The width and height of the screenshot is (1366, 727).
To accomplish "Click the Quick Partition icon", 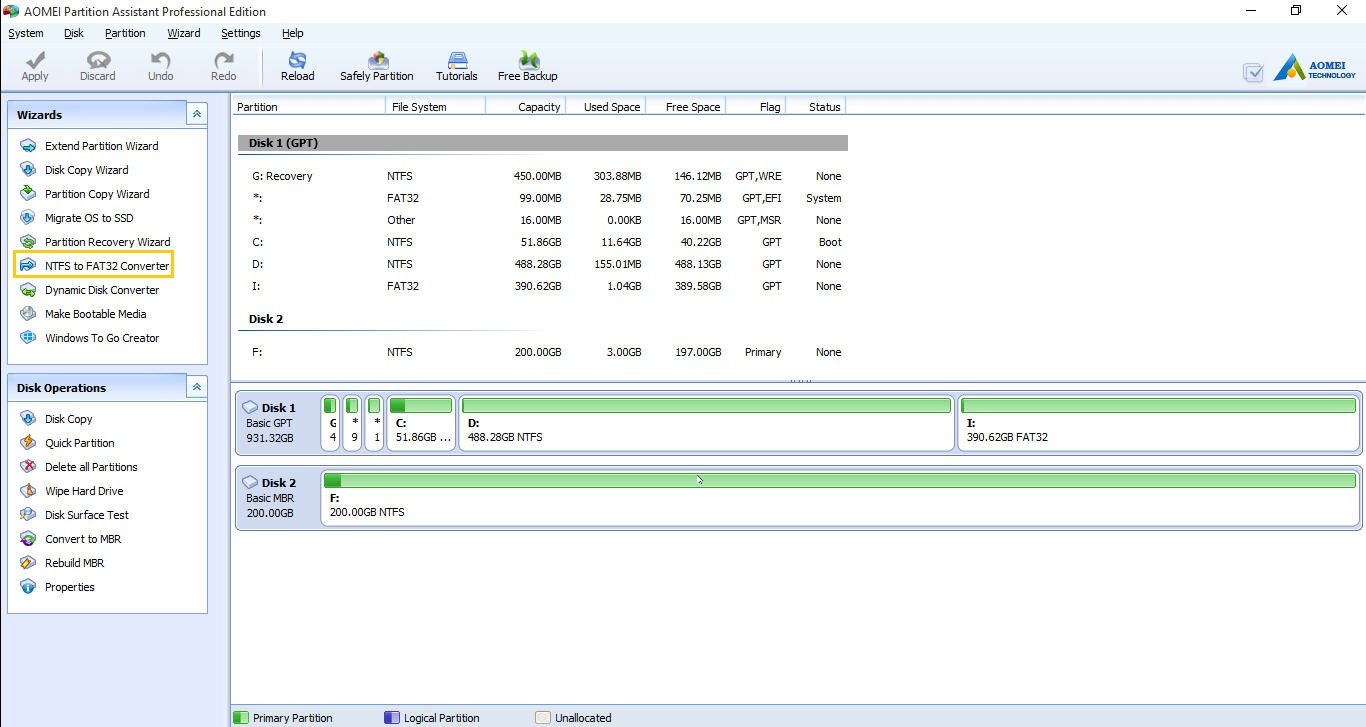I will click(x=28, y=443).
